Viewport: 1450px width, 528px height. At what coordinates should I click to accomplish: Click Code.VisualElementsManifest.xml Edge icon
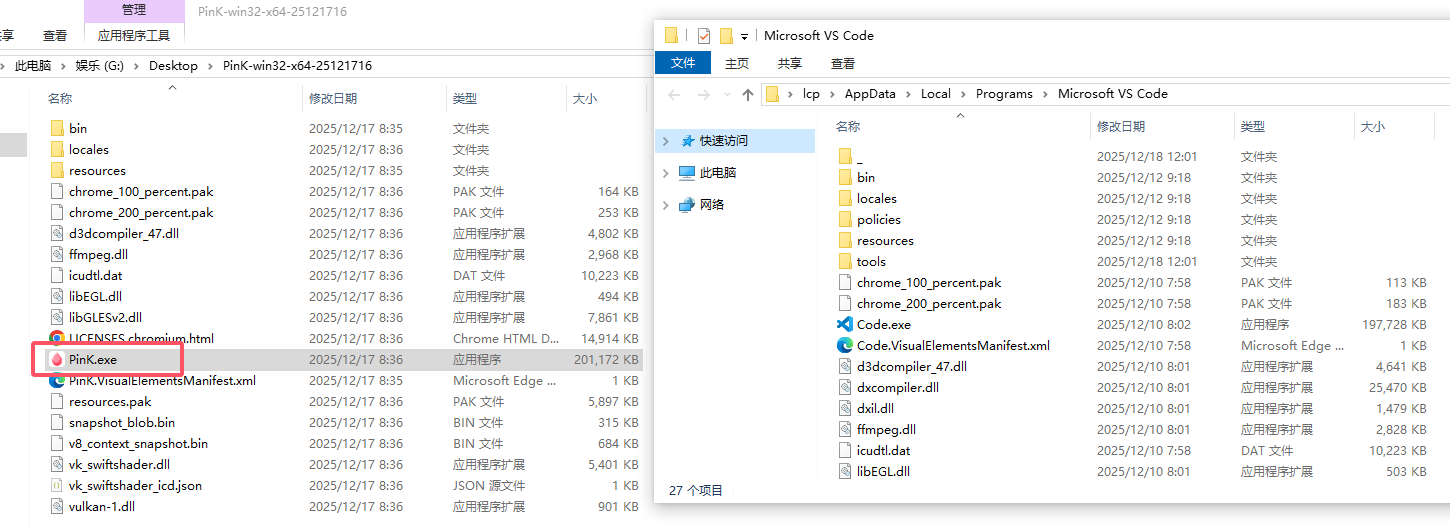(845, 345)
